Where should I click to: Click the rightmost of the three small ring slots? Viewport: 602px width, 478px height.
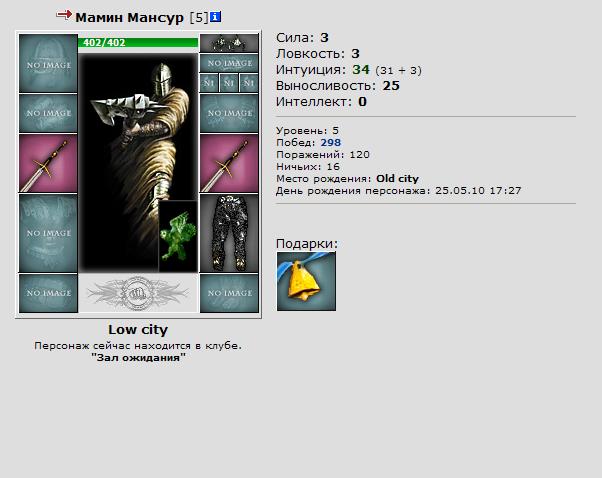tap(249, 83)
